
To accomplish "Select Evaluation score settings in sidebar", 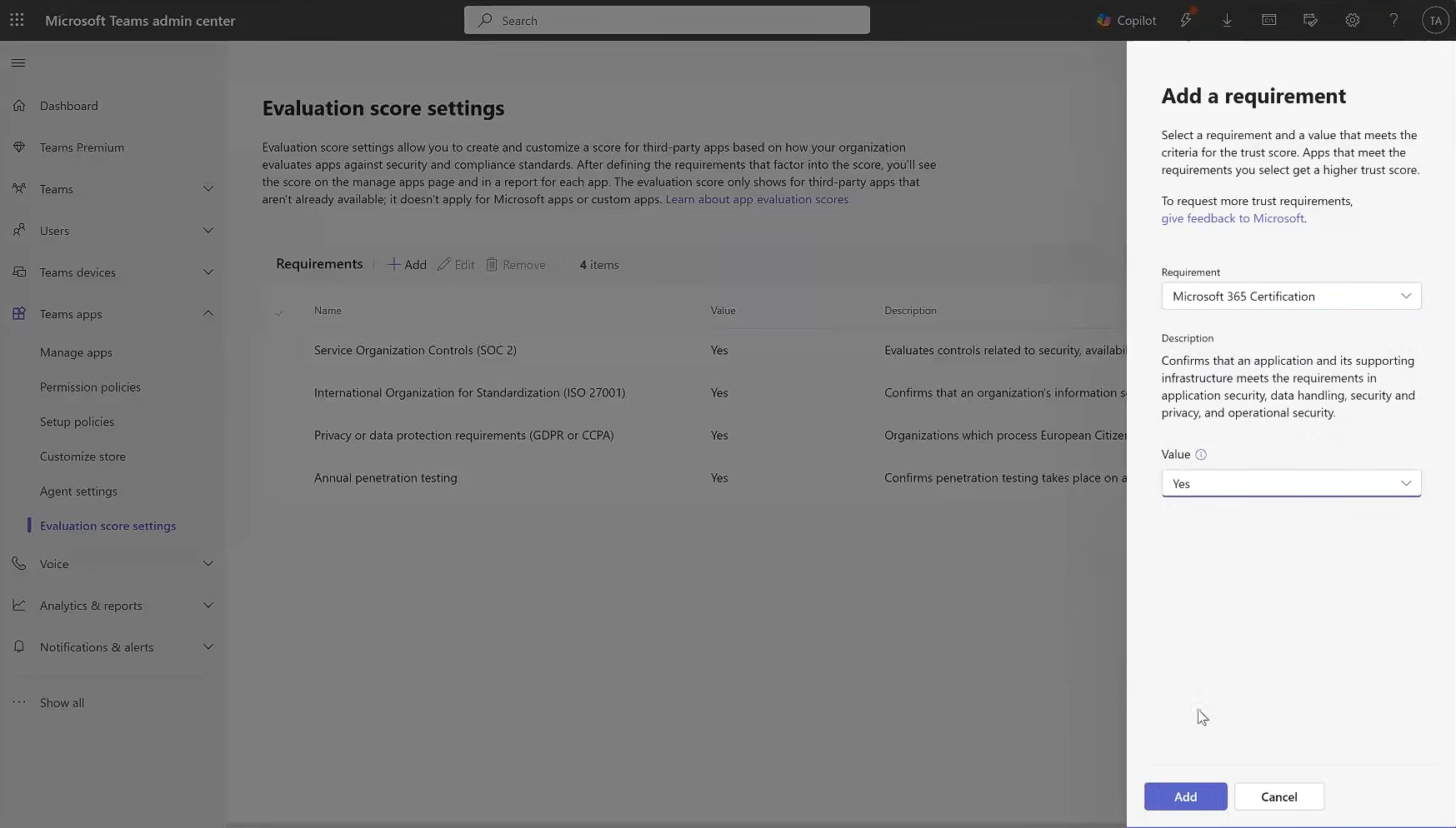I will click(x=108, y=526).
